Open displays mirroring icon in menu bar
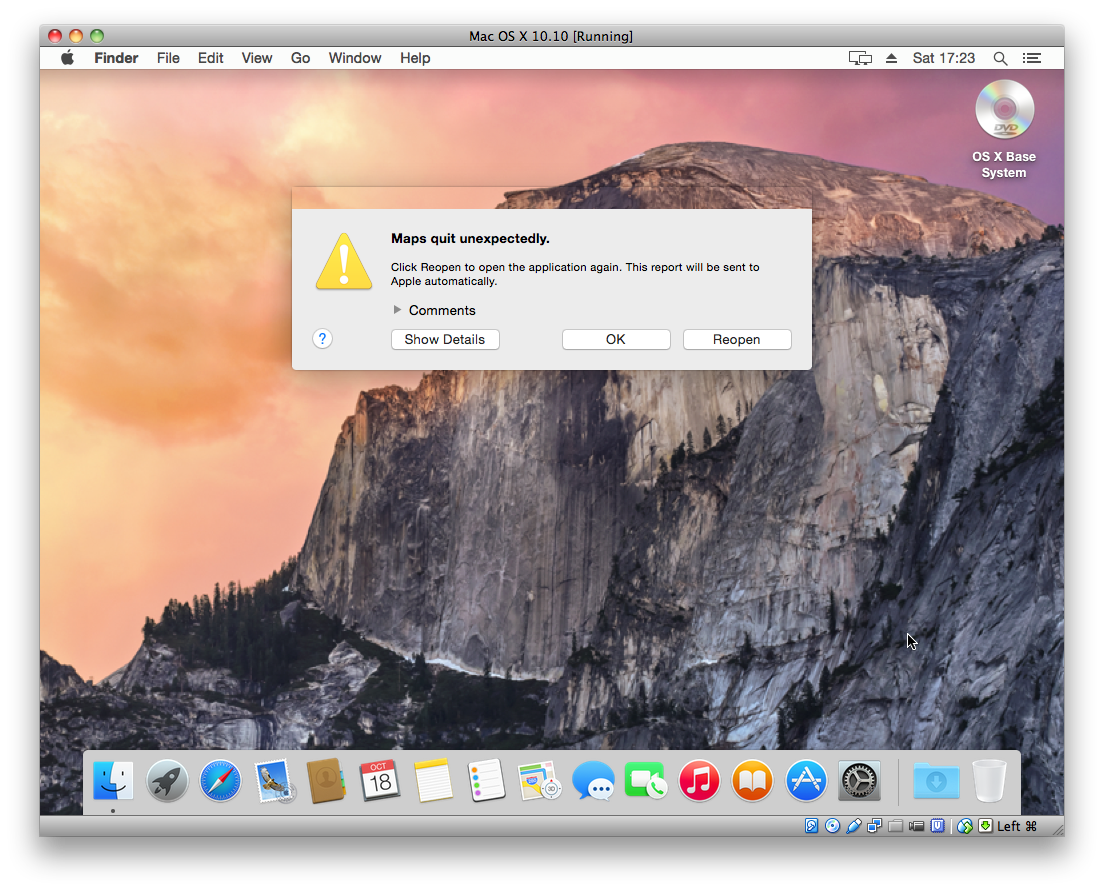1104x891 pixels. point(860,58)
